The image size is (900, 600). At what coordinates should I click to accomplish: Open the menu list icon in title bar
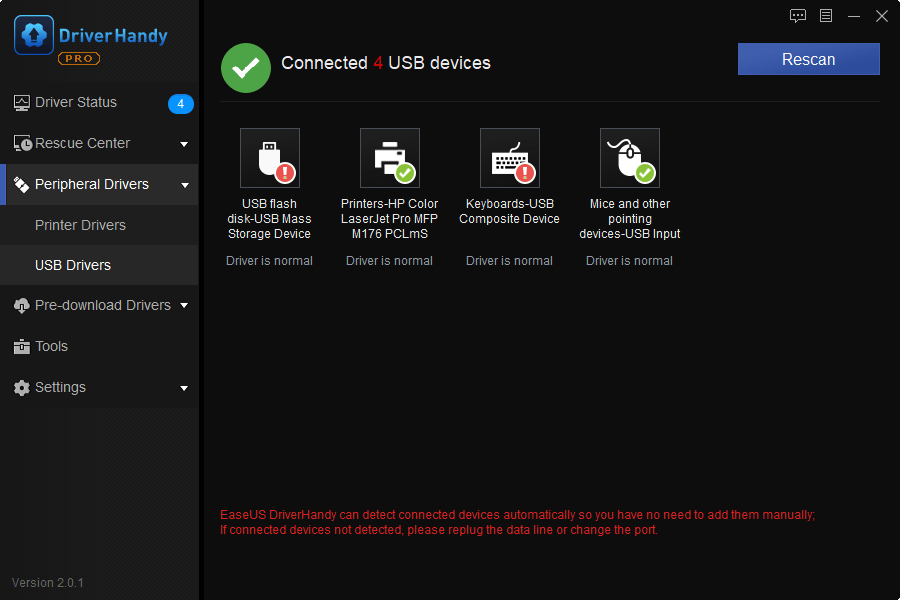[826, 16]
